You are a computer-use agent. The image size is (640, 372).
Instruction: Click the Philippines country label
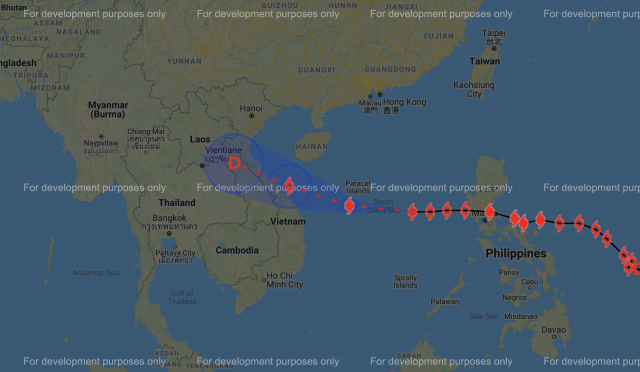pos(516,254)
